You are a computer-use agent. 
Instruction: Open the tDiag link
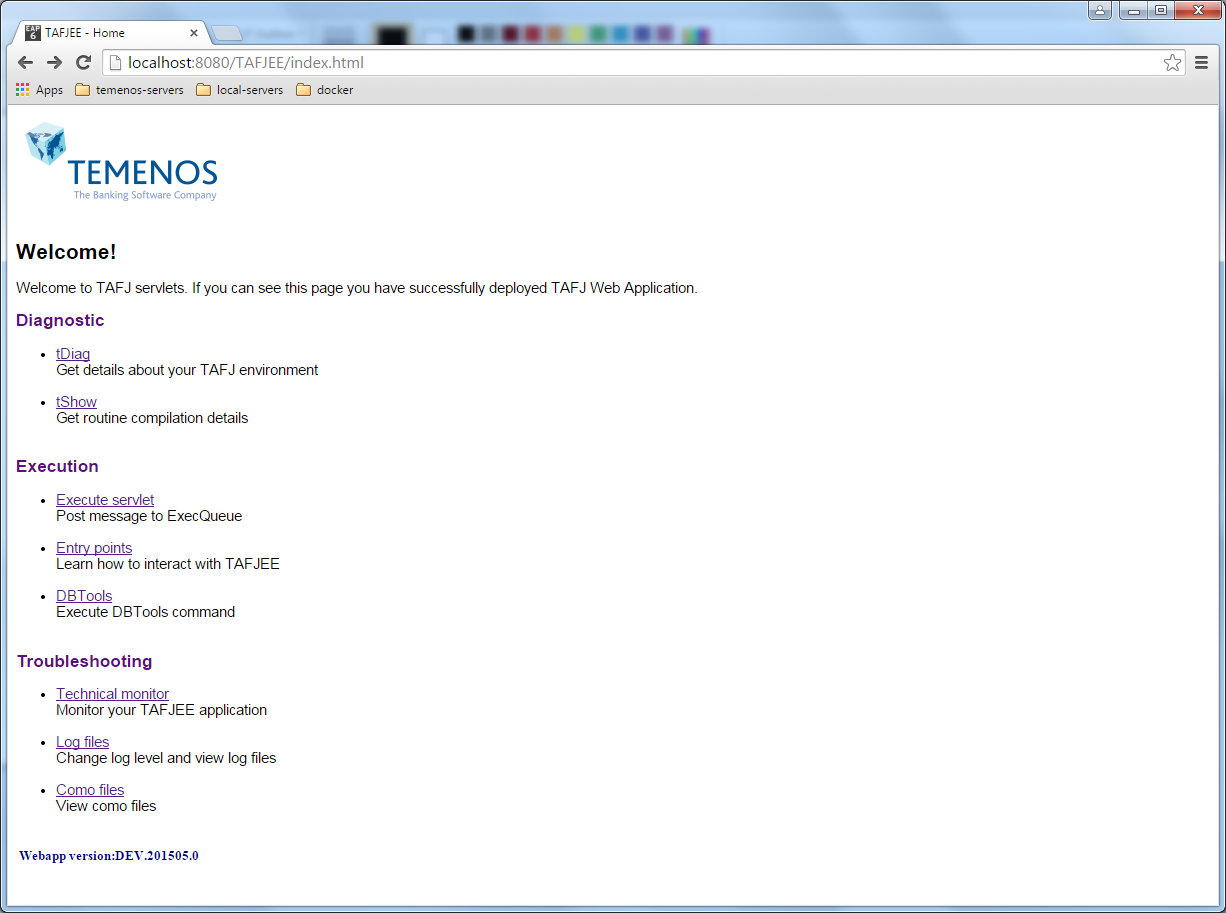(73, 354)
